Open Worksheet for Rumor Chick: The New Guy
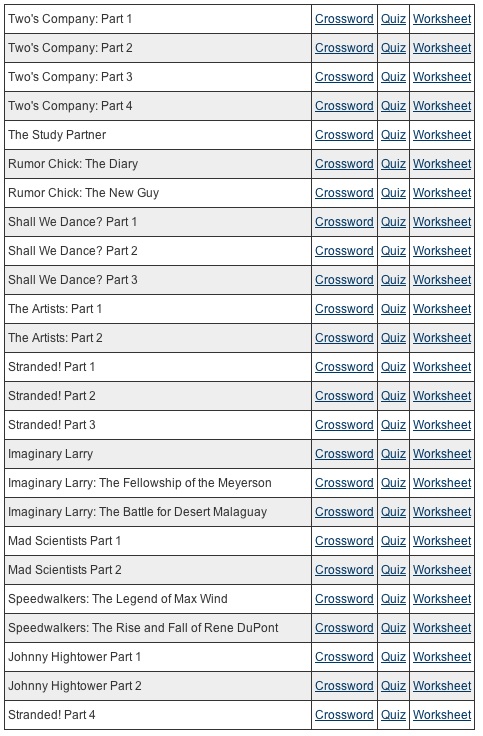This screenshot has height=736, width=483. click(442, 193)
